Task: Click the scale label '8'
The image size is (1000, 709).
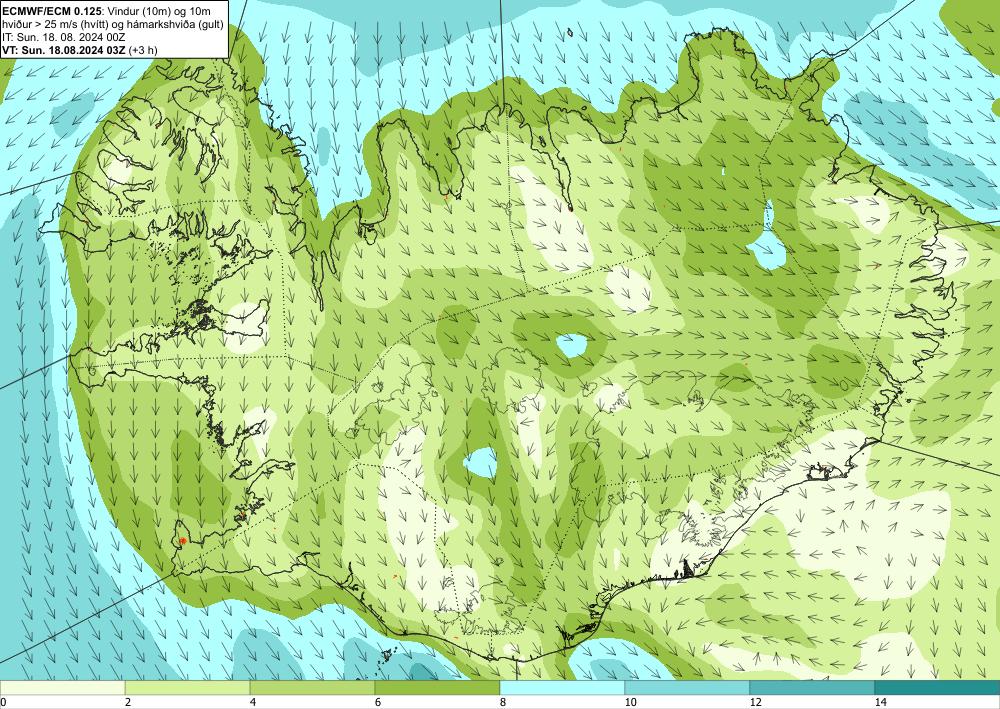Action: [503, 702]
